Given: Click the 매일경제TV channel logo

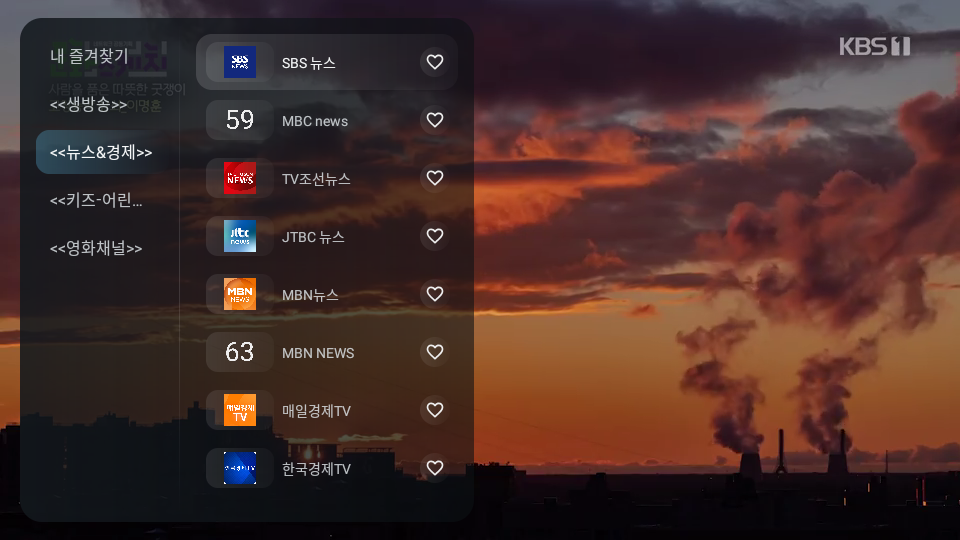Looking at the screenshot, I should 239,410.
